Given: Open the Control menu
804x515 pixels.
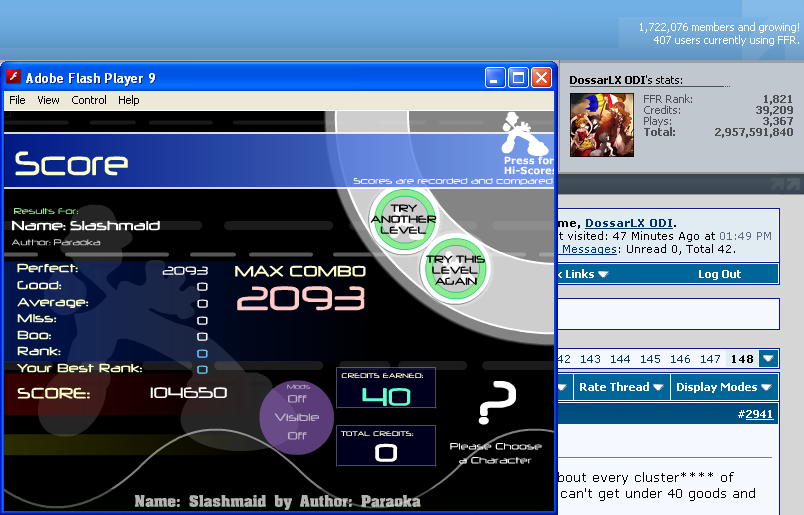Looking at the screenshot, I should click(89, 100).
